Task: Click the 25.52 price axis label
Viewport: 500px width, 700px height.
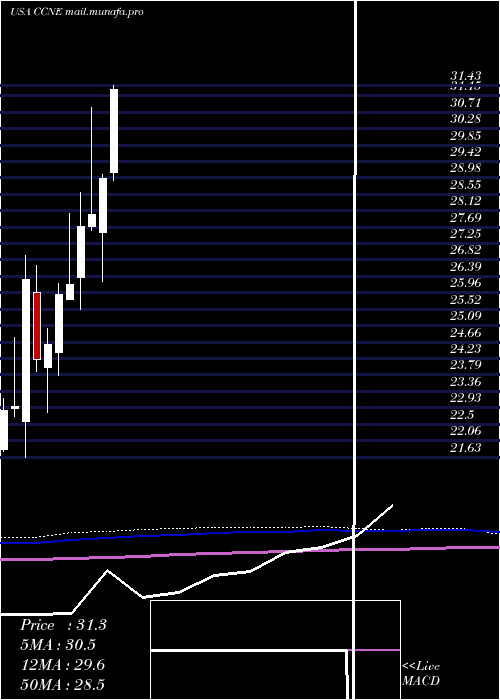Action: tap(466, 300)
